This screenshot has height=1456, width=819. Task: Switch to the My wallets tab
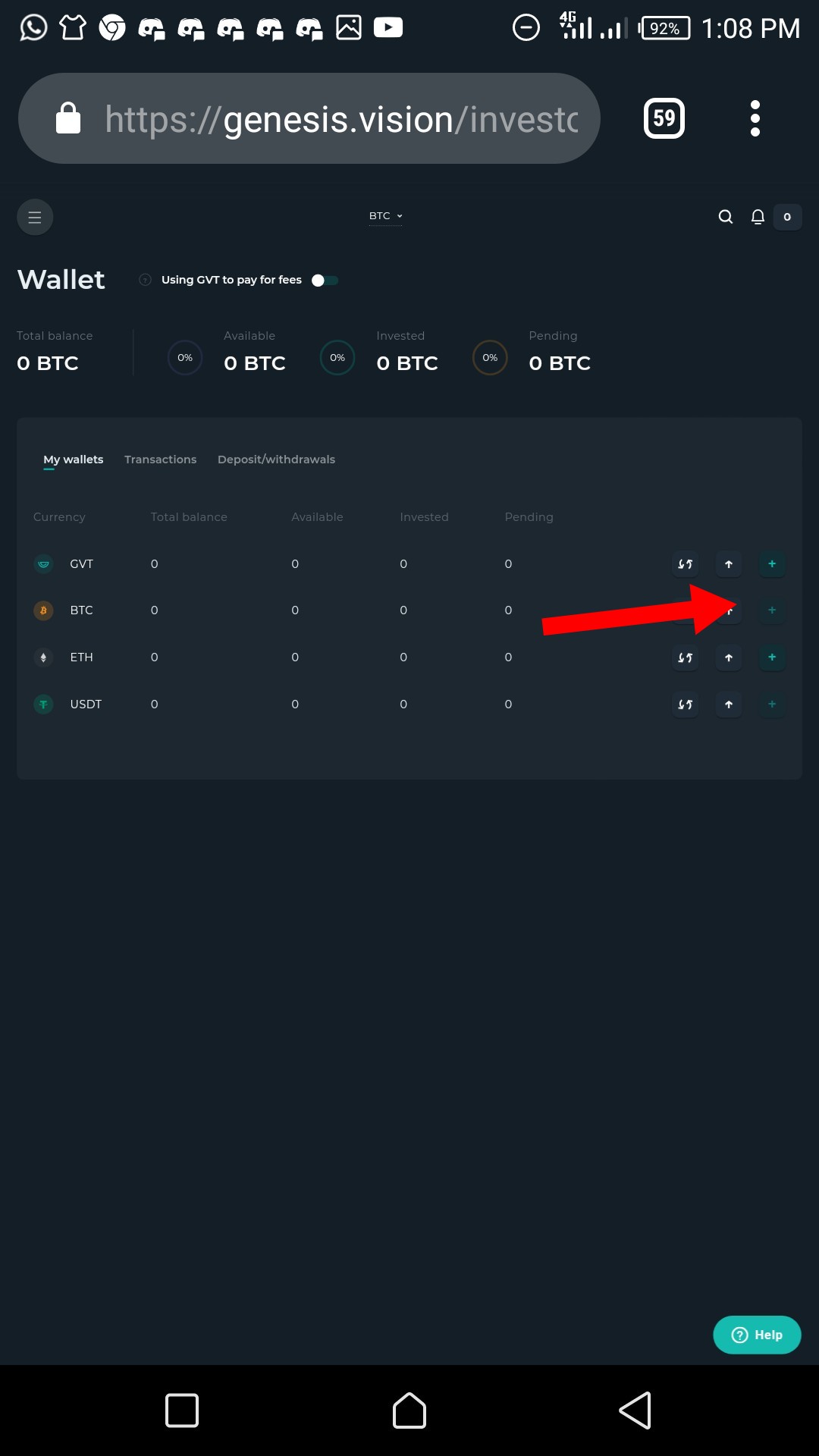pyautogui.click(x=73, y=460)
